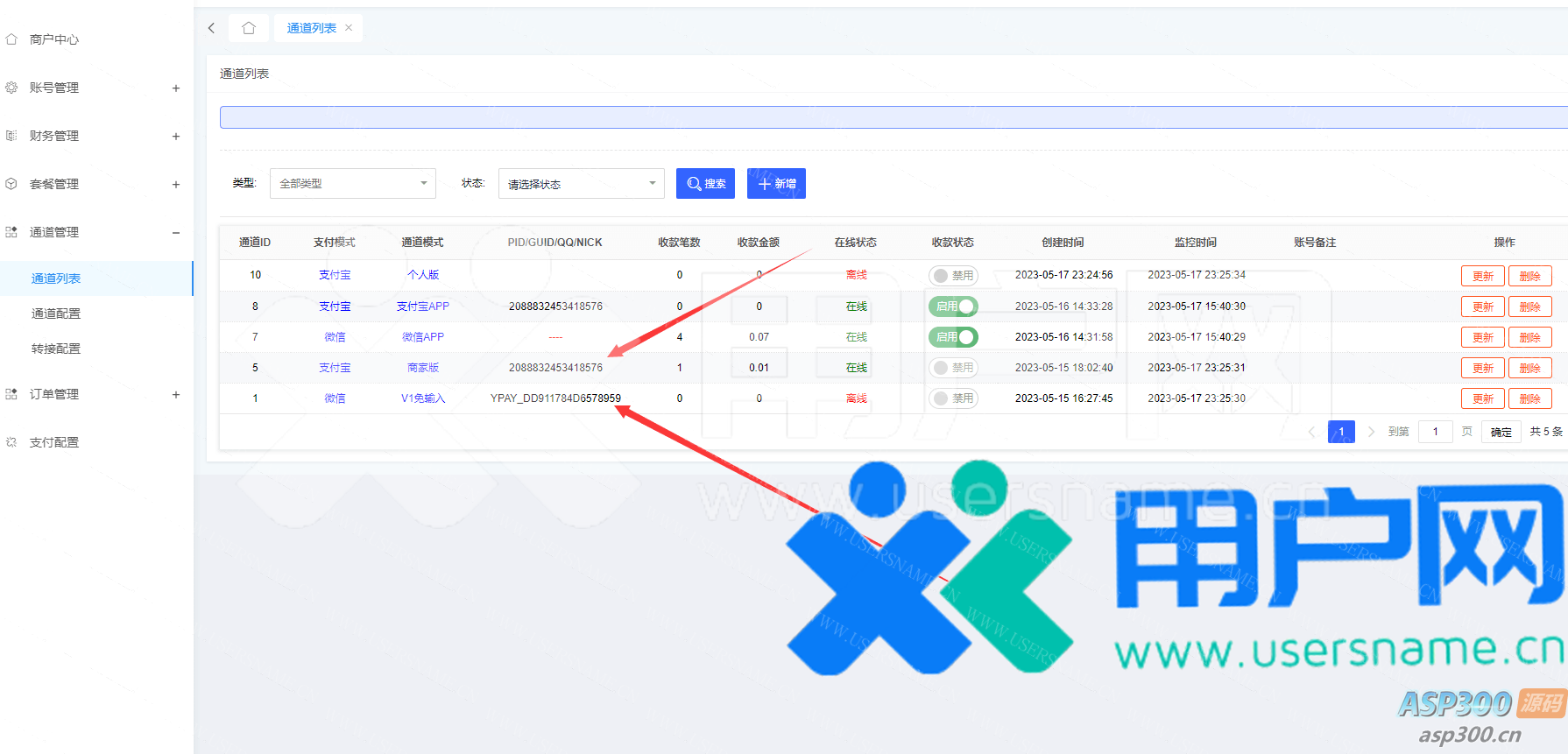Click the blue 搜索 search button

coord(705,184)
